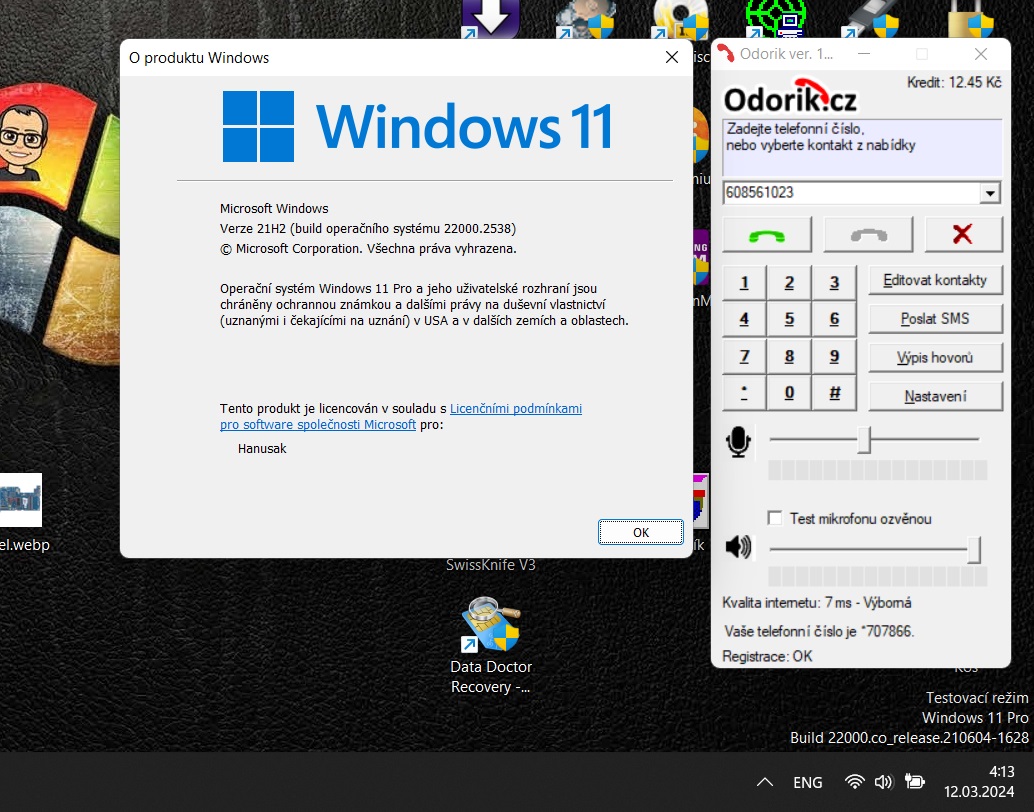This screenshot has height=812, width=1034.
Task: Click Poslat SMS button
Action: tap(935, 319)
